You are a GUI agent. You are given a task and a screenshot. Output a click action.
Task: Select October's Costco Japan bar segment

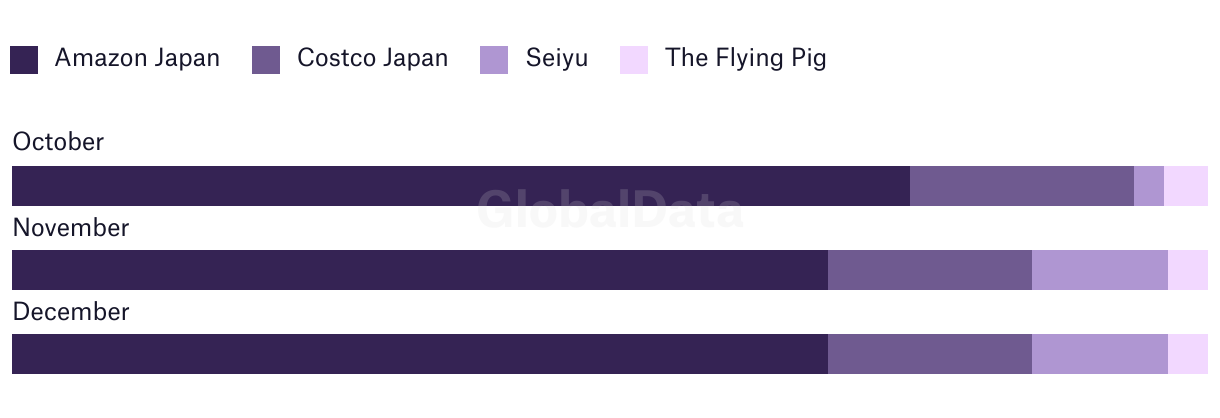tap(1022, 186)
